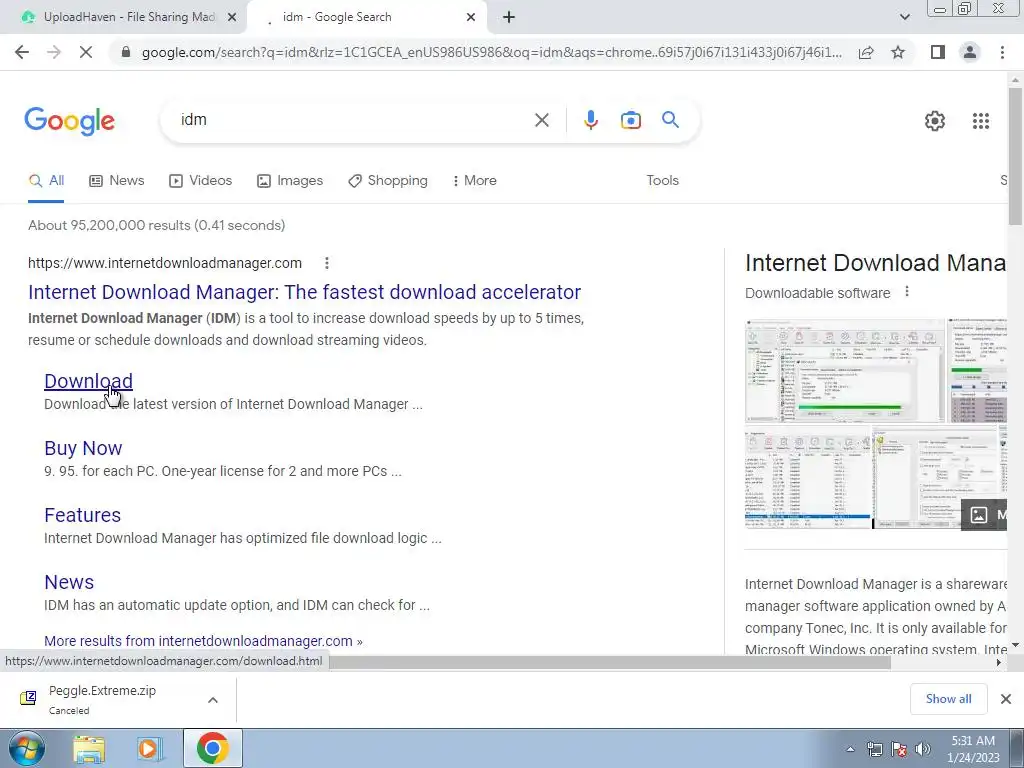Go back to the previous page
The image size is (1024, 768).
[22, 52]
